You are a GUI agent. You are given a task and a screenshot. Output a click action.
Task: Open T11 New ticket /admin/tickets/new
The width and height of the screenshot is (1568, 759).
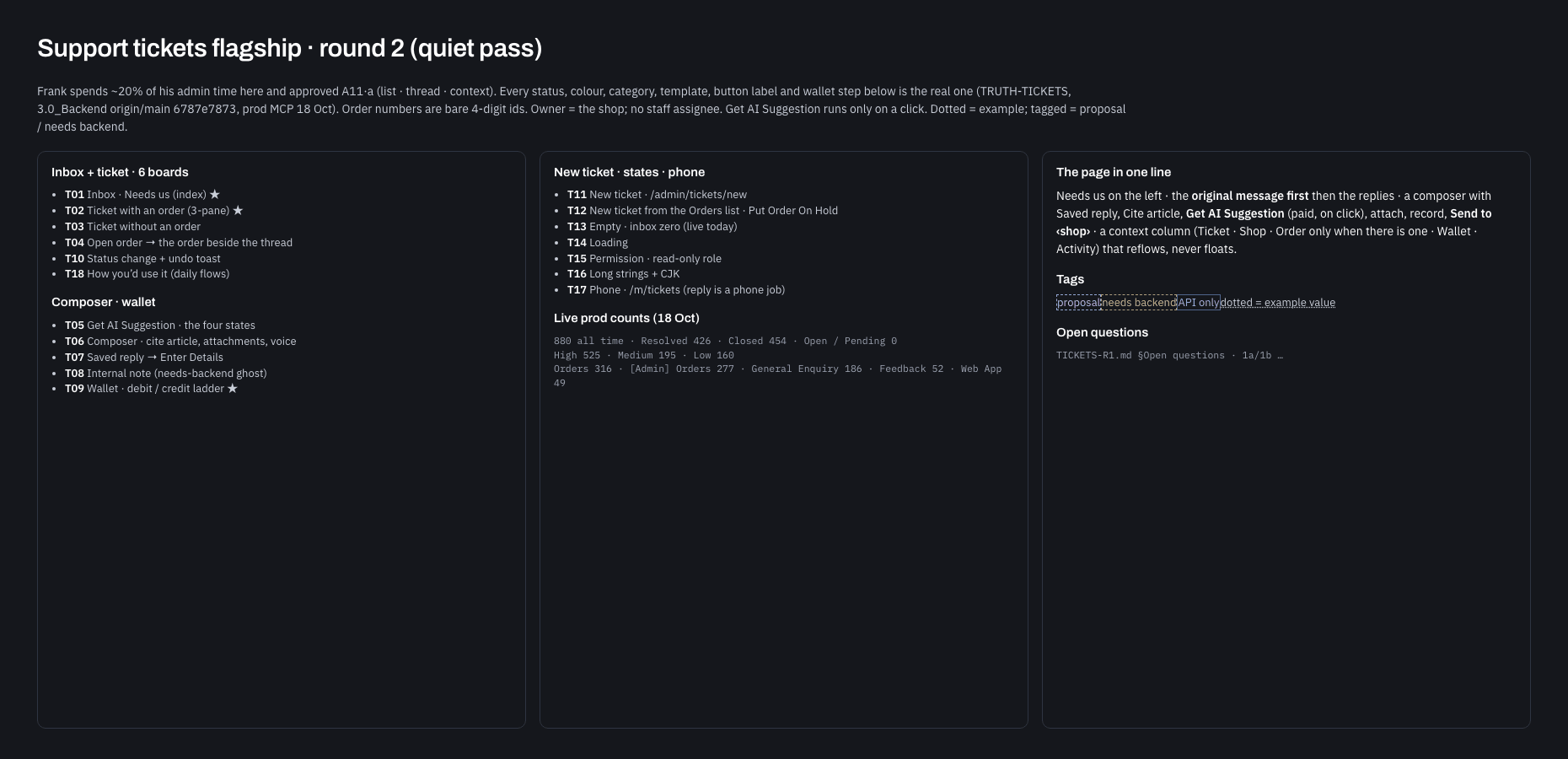(657, 195)
